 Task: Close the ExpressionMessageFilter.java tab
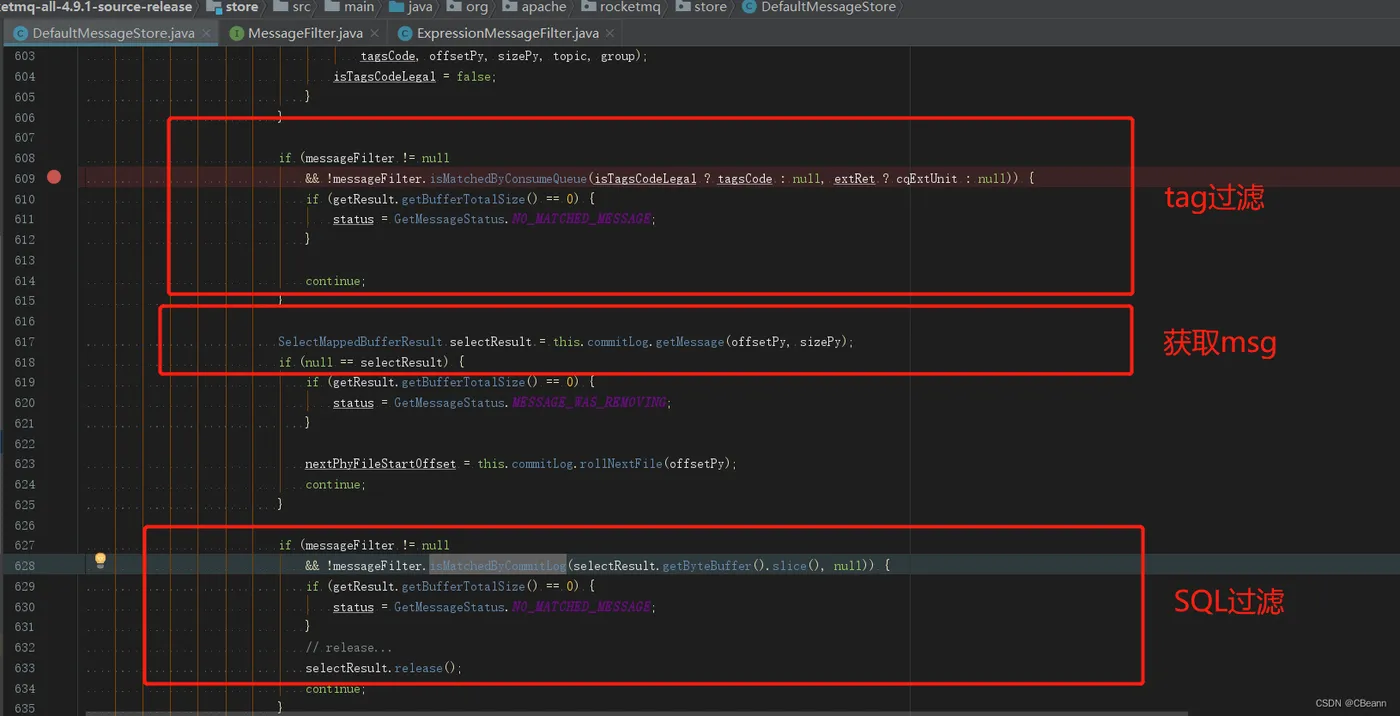point(611,33)
